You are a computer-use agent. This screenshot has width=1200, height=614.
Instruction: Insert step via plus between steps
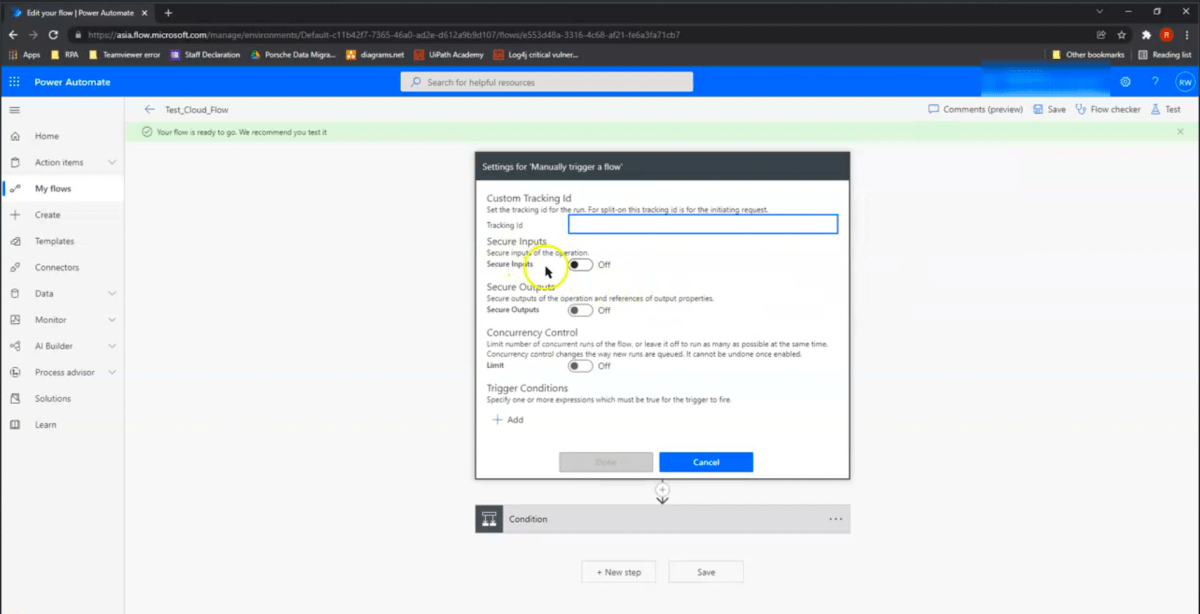pyautogui.click(x=662, y=489)
